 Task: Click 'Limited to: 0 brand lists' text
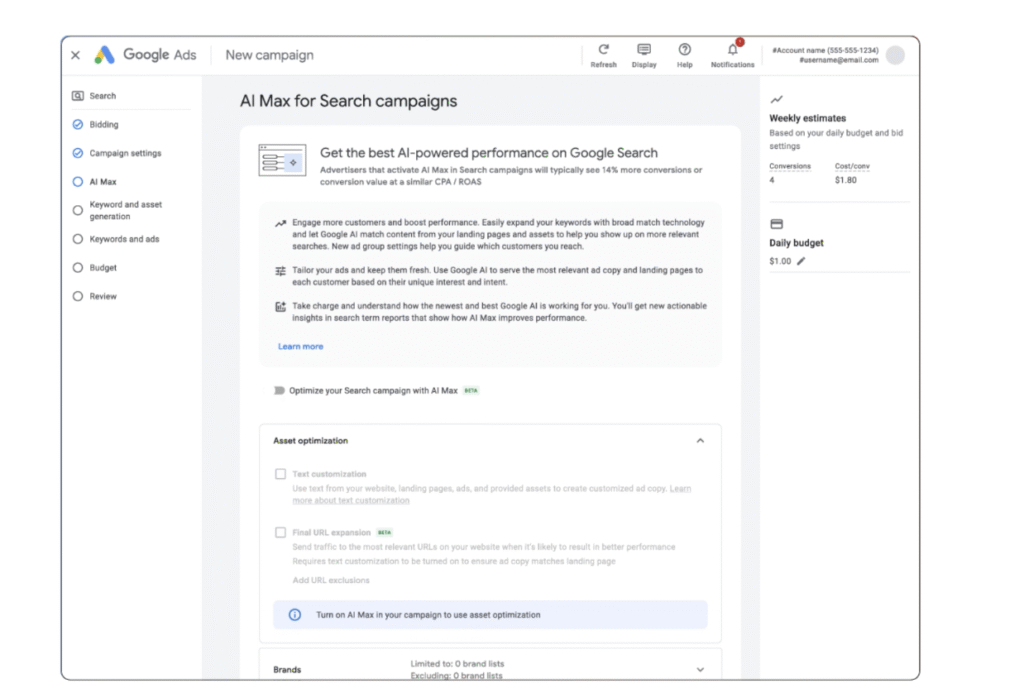click(457, 664)
